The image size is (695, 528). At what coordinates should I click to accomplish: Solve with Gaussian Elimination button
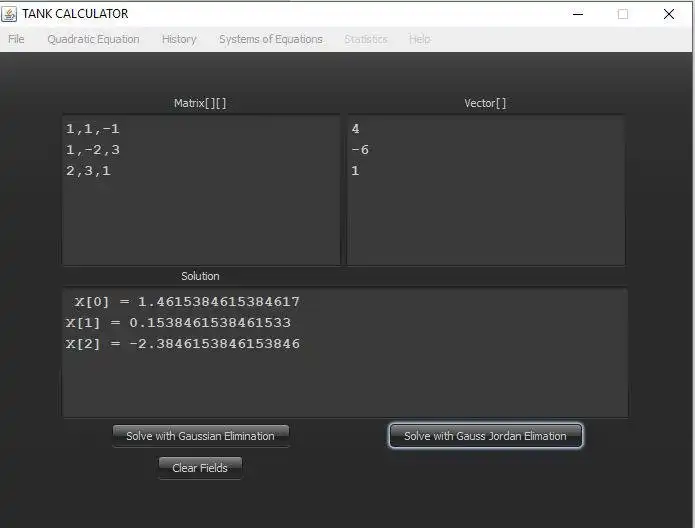pos(201,436)
